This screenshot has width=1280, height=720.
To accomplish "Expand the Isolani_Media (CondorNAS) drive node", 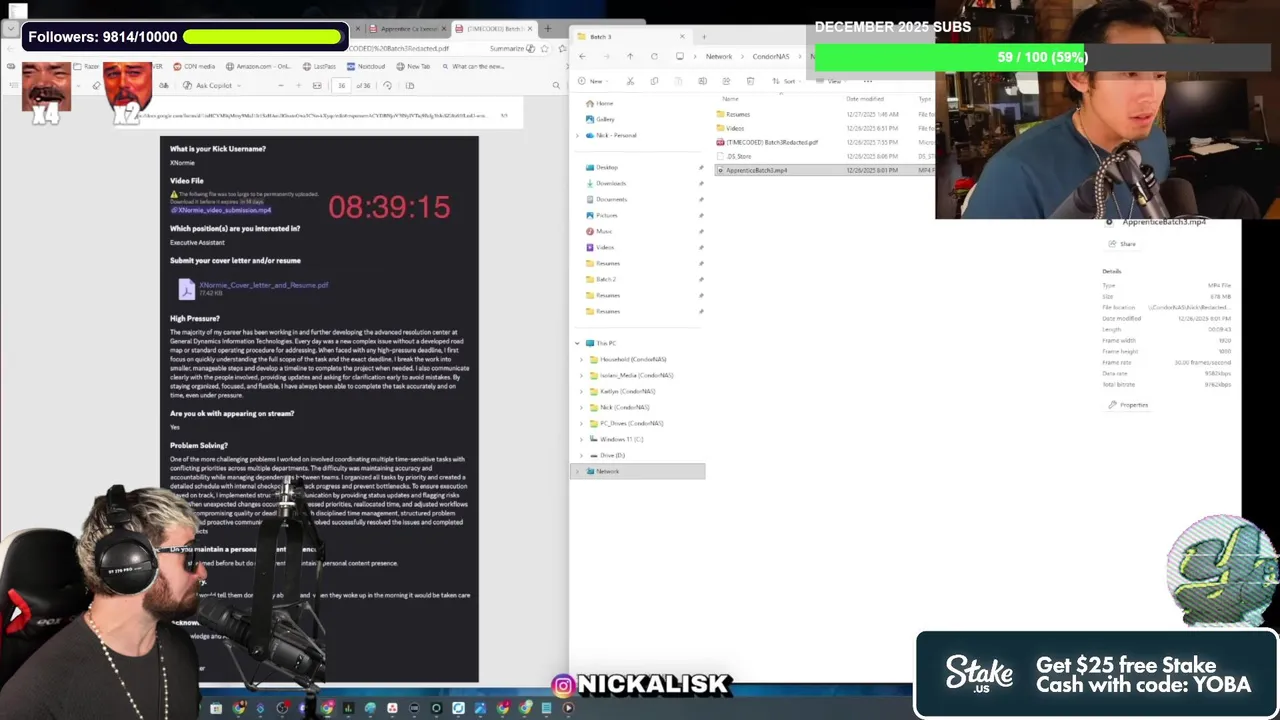I will [x=582, y=375].
